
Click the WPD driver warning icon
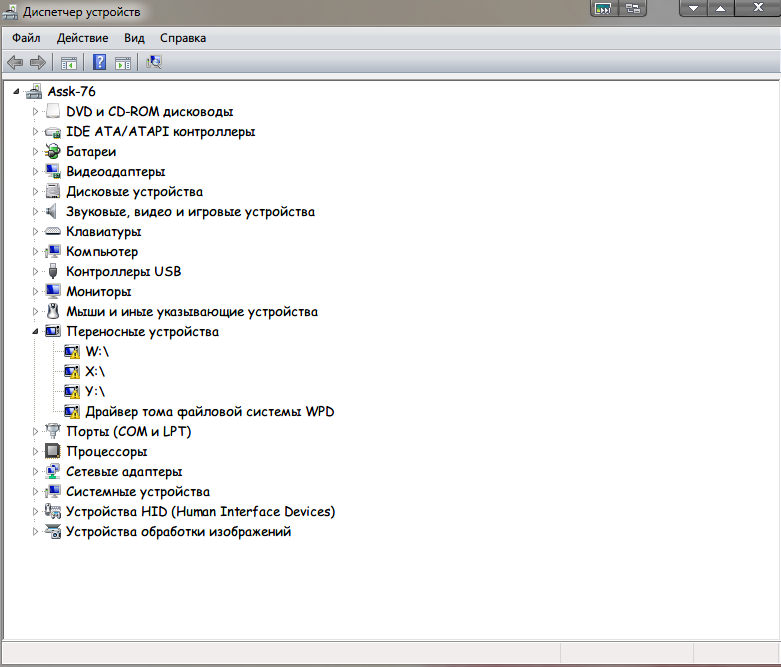[x=72, y=411]
